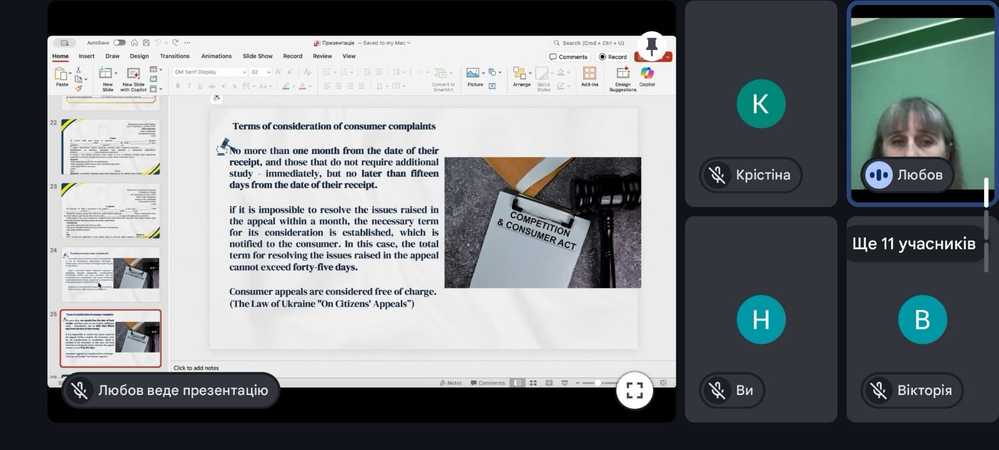This screenshot has width=999, height=450.
Task: Open the font name dropdown
Action: tap(209, 72)
